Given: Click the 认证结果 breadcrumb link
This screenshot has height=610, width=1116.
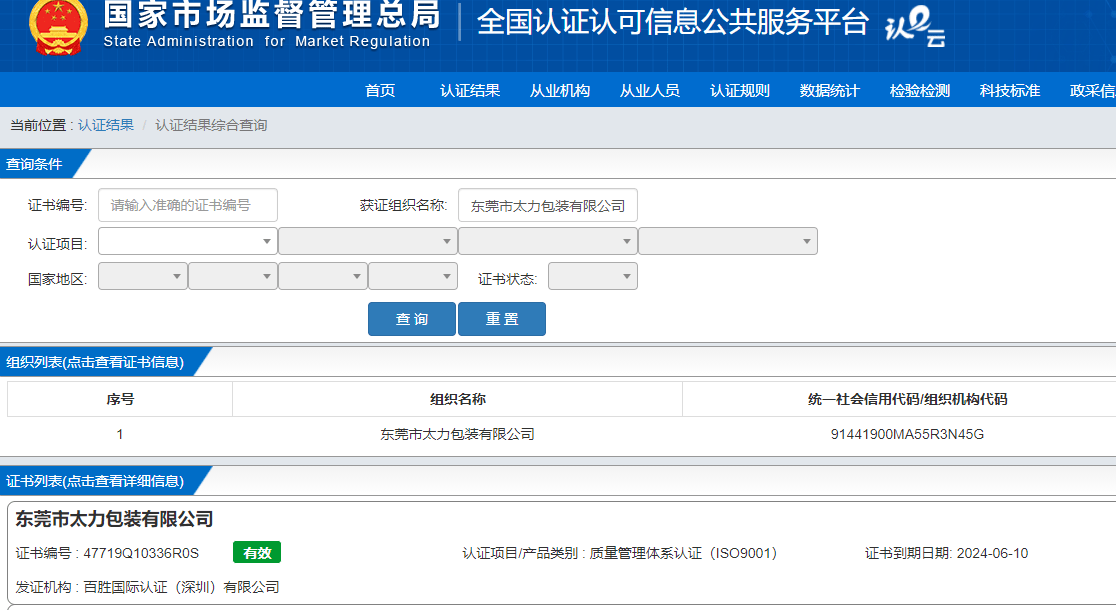Looking at the screenshot, I should pos(106,125).
